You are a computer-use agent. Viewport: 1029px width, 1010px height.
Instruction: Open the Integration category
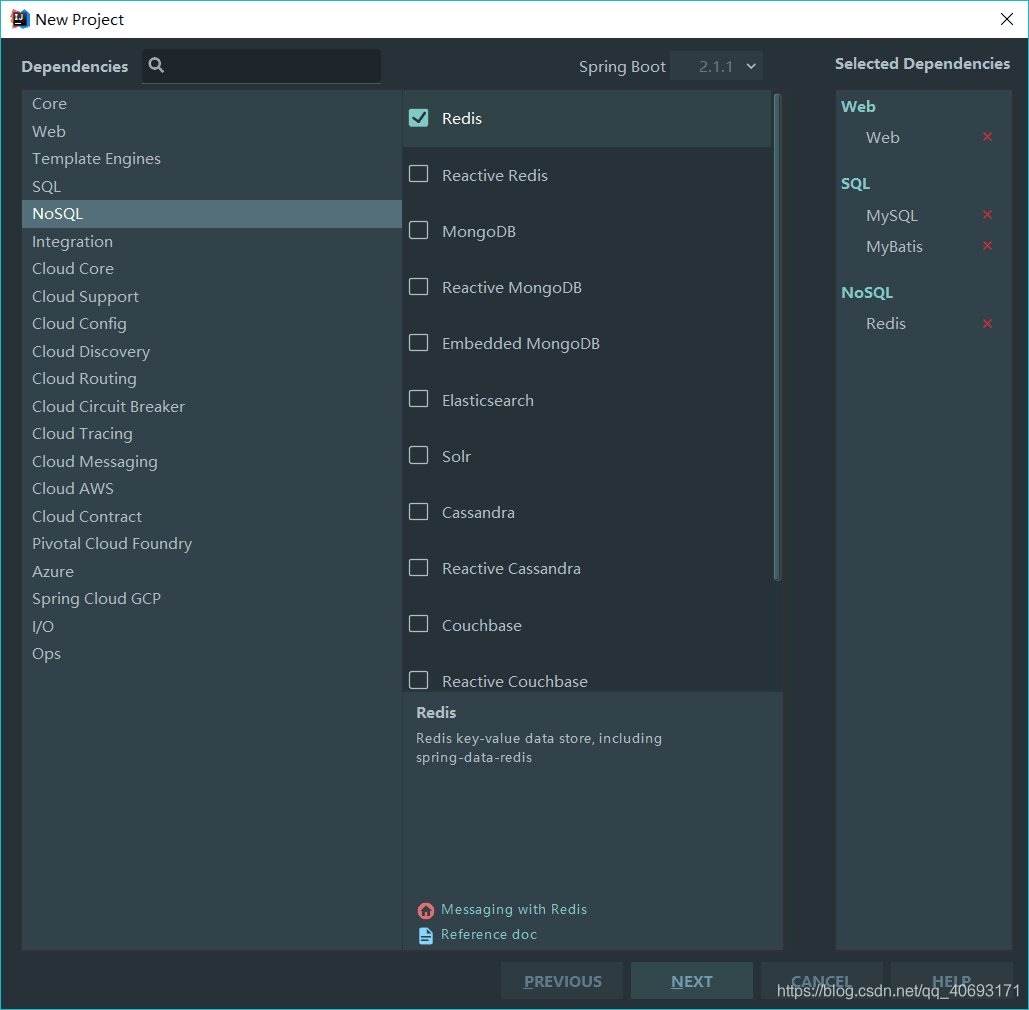211,242
